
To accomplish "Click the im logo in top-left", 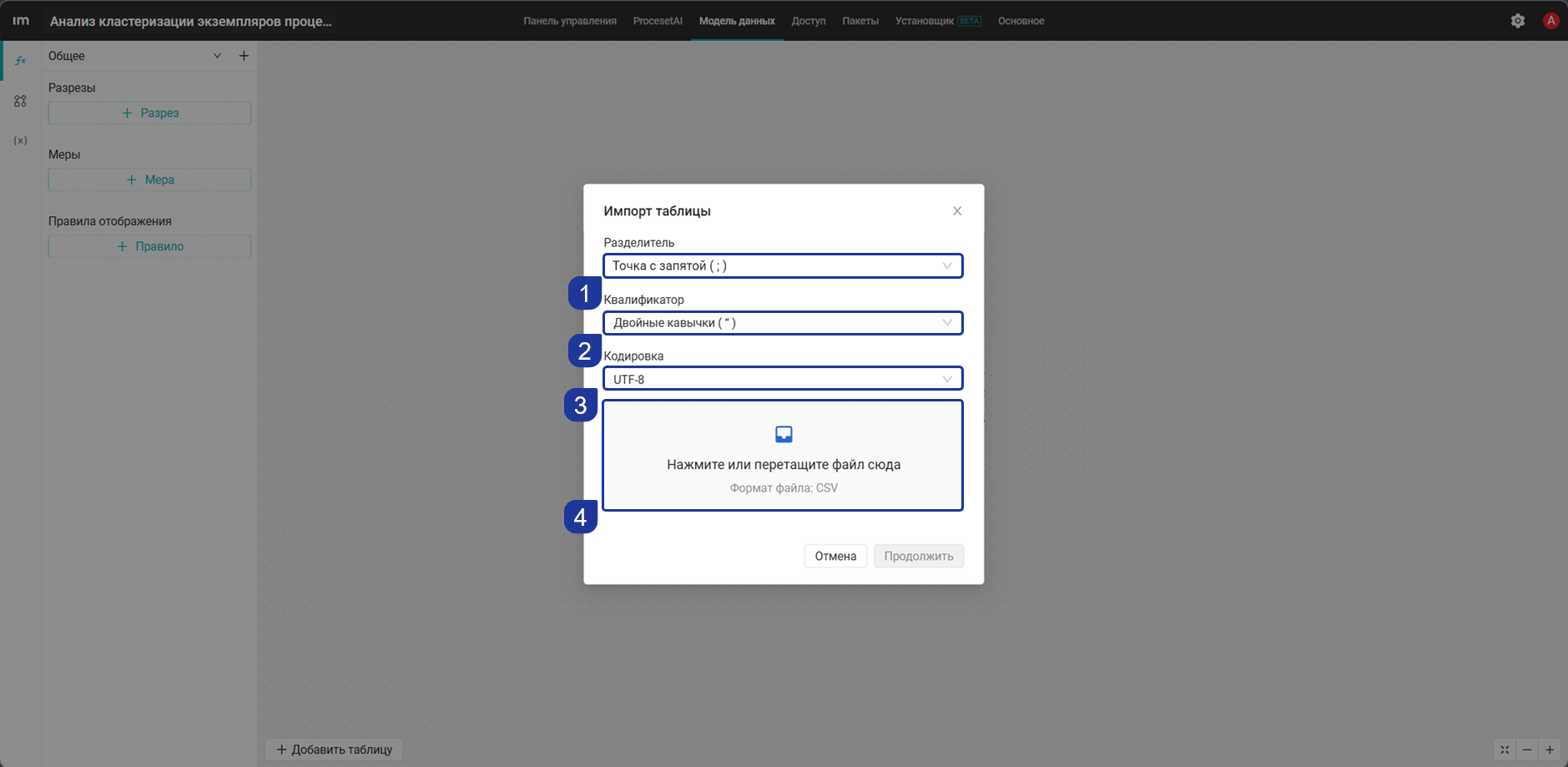I will pyautogui.click(x=21, y=21).
